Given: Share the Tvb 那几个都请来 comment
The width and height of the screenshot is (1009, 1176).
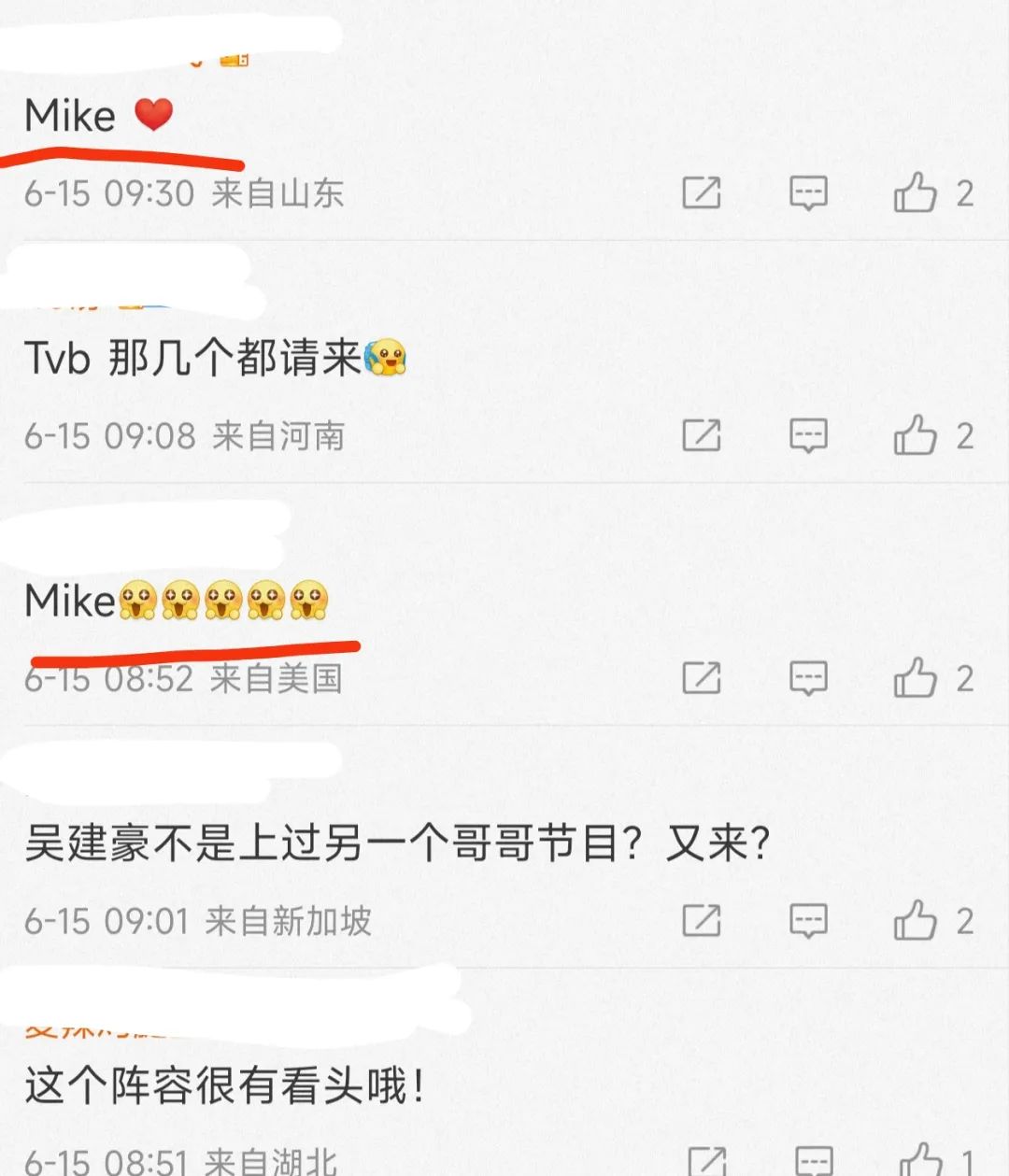Looking at the screenshot, I should 702,435.
